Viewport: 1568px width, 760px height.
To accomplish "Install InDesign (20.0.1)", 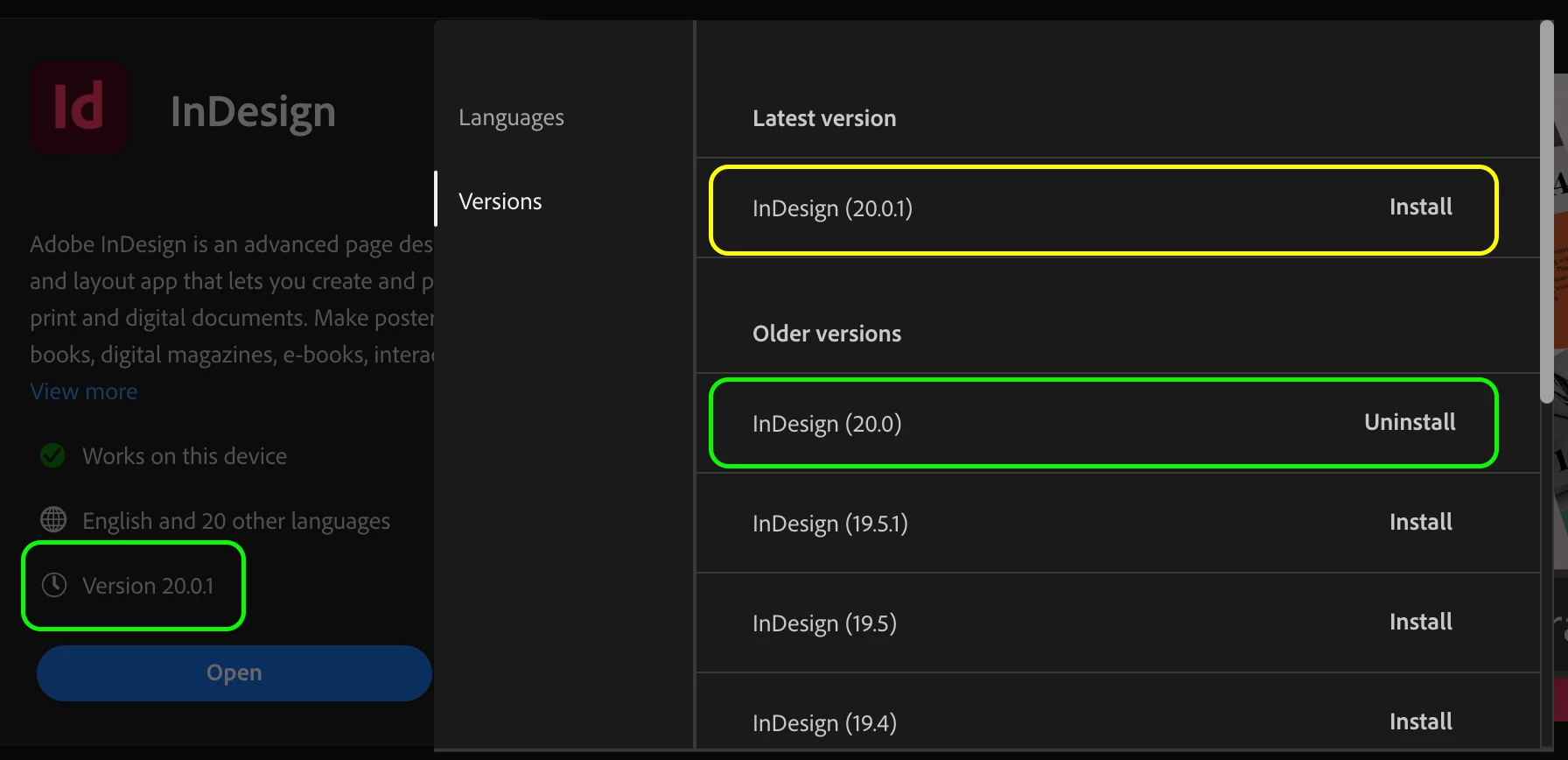I will [x=1420, y=207].
